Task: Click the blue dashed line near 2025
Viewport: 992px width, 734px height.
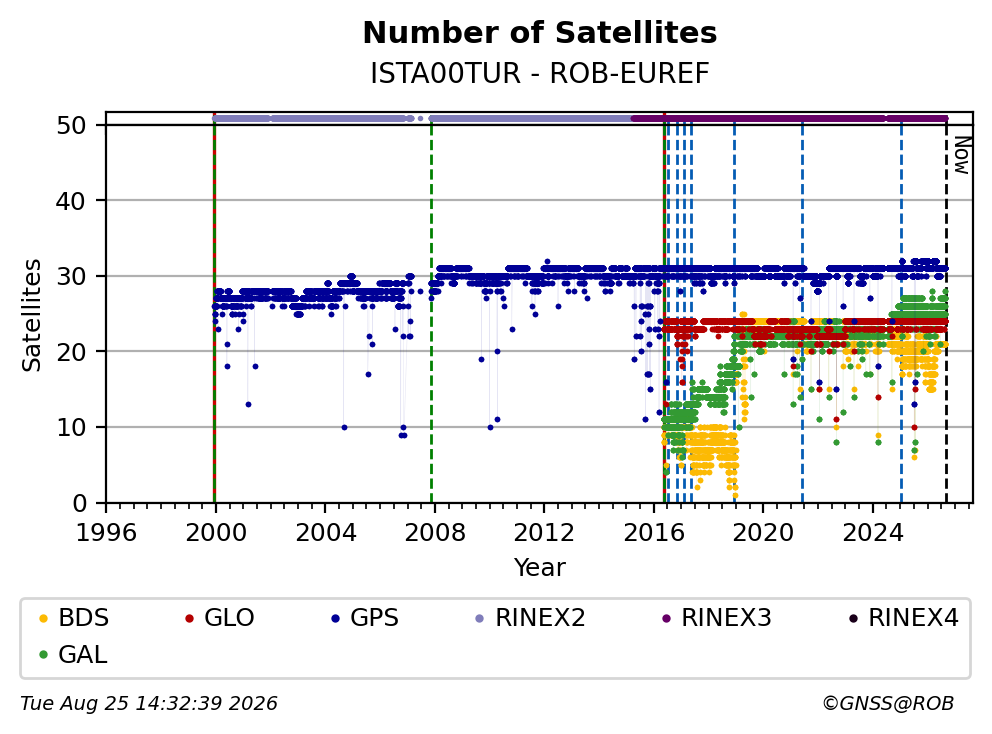Action: pos(902,310)
